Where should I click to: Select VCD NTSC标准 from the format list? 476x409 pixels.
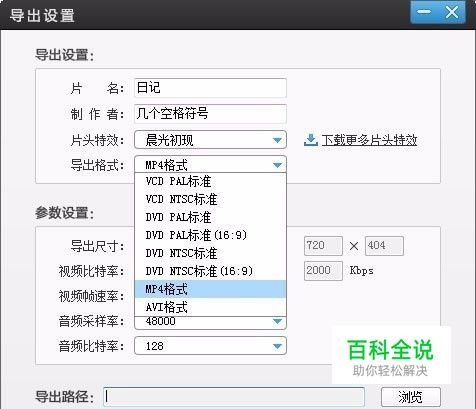210,199
